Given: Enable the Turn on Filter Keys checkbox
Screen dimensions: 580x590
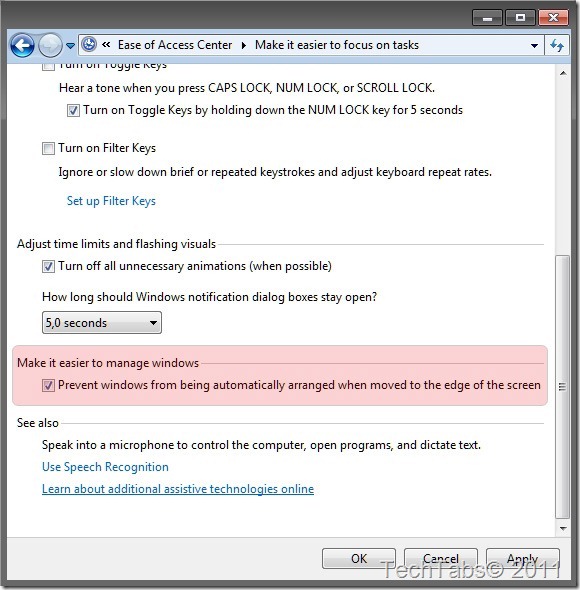Looking at the screenshot, I should [x=48, y=148].
